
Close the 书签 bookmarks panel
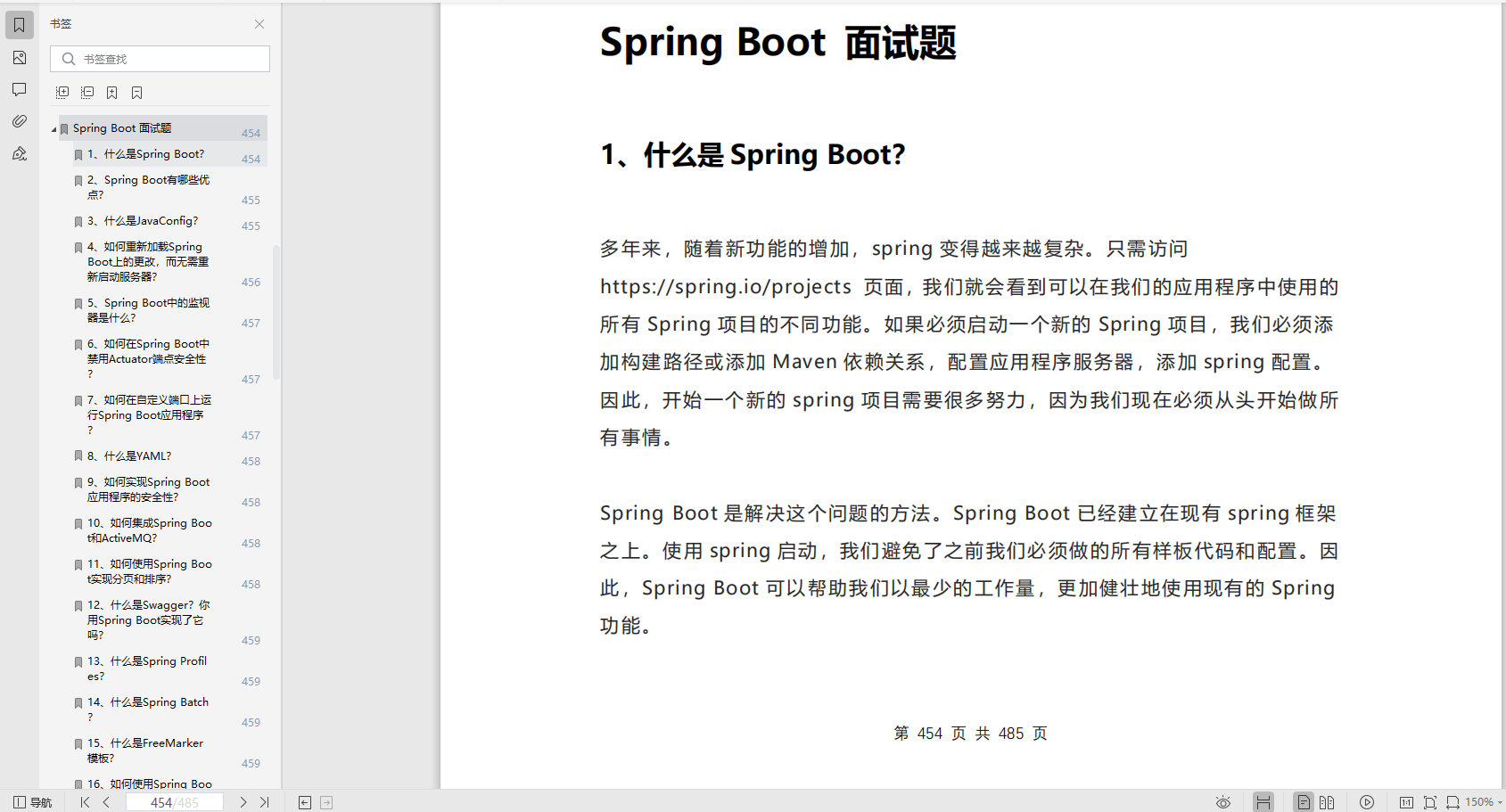259,24
